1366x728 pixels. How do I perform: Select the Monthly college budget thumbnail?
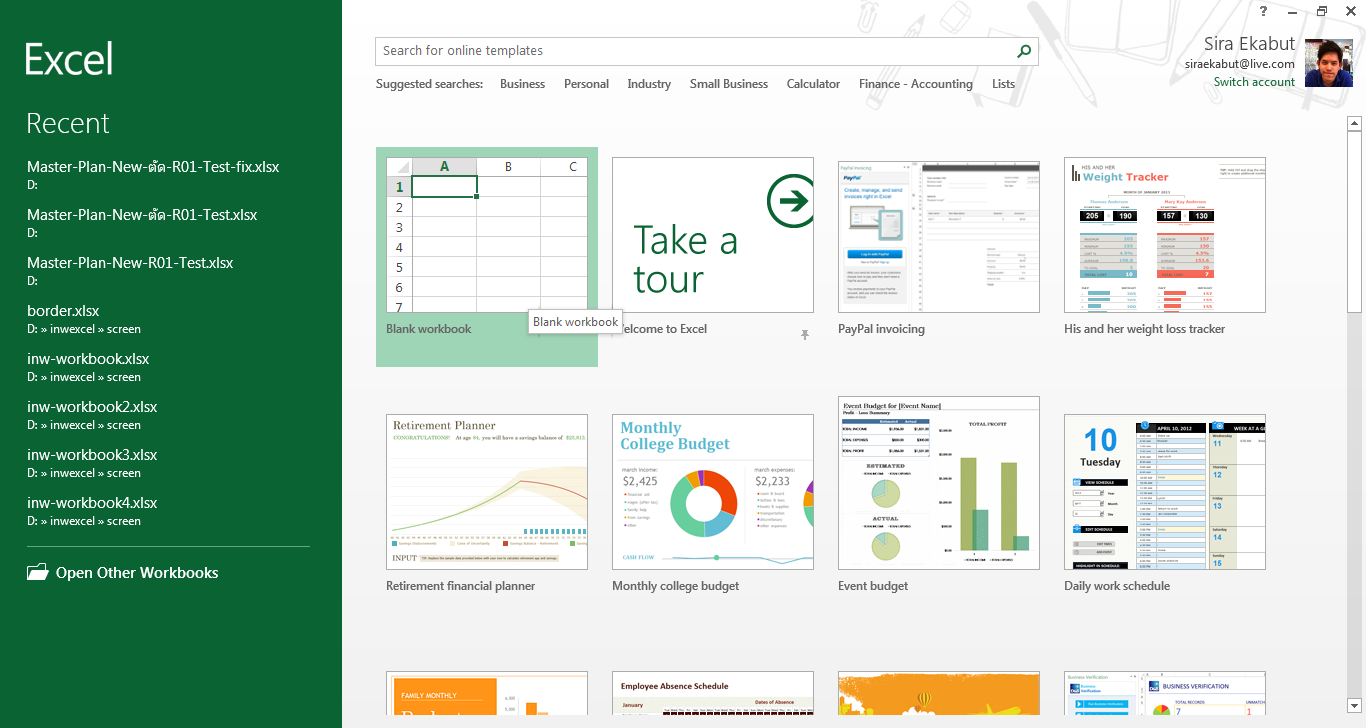click(x=713, y=492)
